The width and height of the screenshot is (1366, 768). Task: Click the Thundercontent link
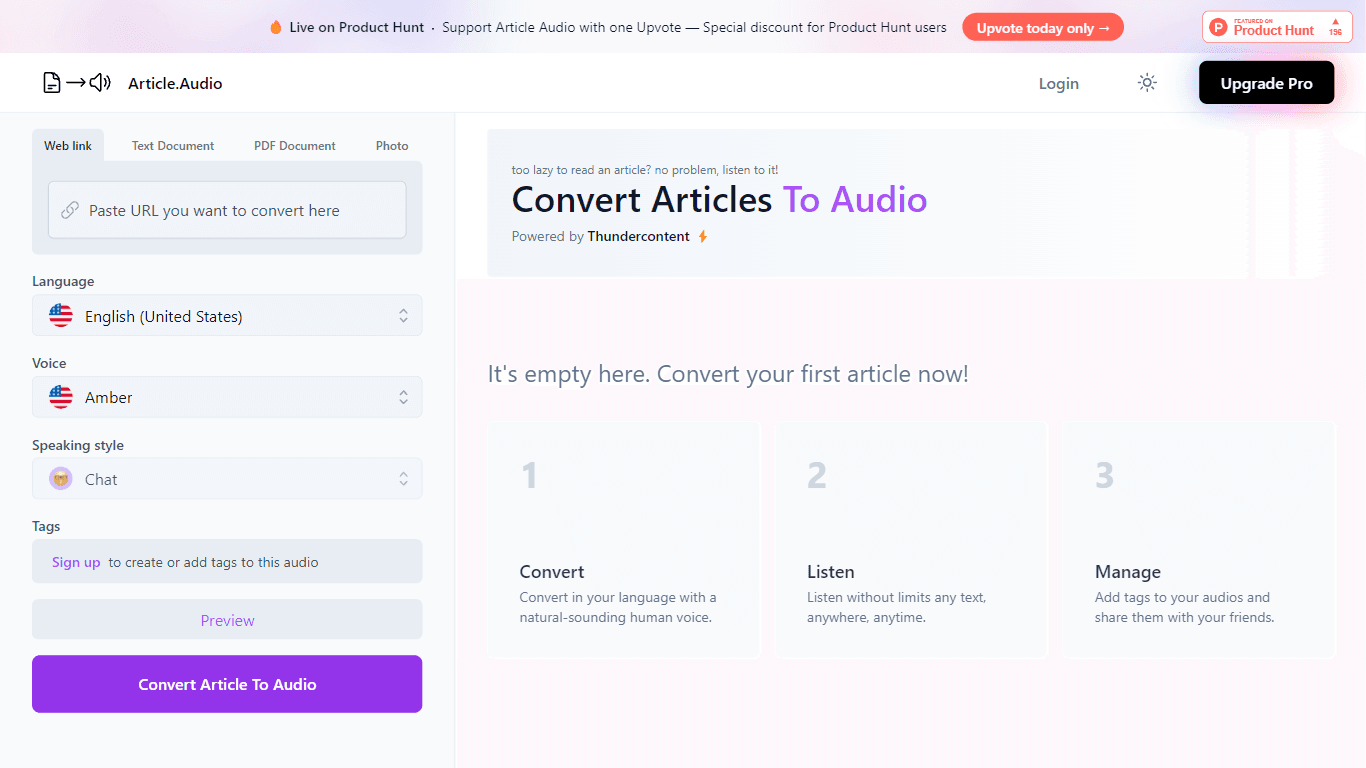638,237
